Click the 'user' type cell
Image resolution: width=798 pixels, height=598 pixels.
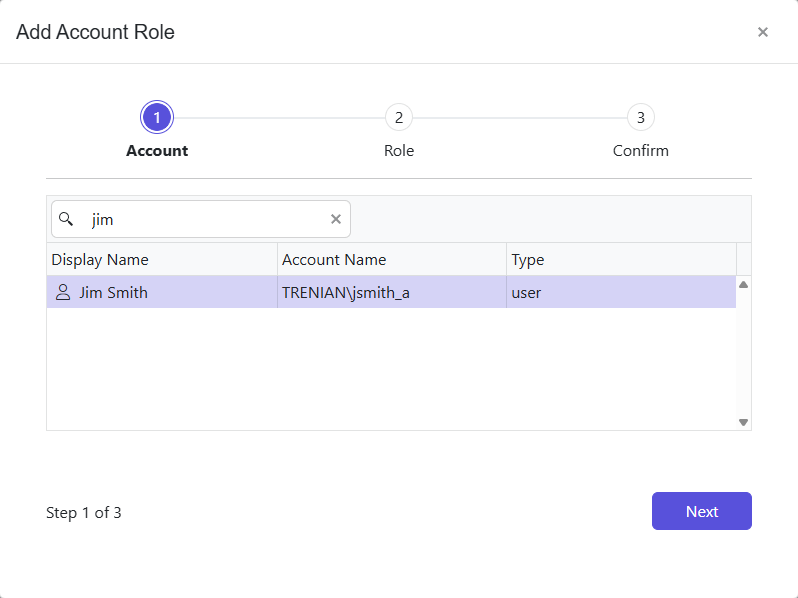(x=621, y=292)
